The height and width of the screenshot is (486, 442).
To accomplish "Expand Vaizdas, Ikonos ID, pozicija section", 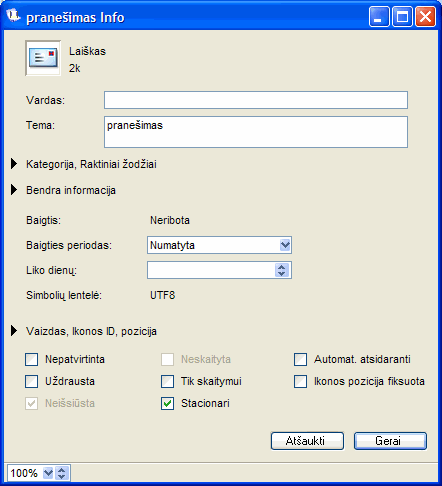I will click(x=14, y=331).
